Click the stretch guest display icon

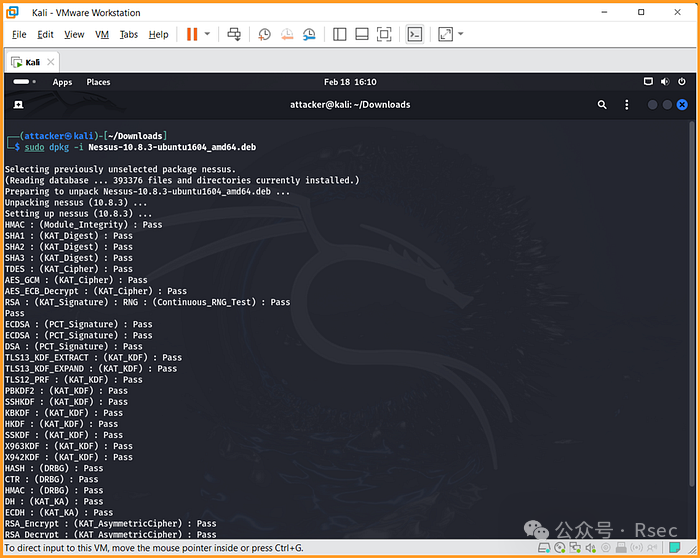pyautogui.click(x=445, y=34)
